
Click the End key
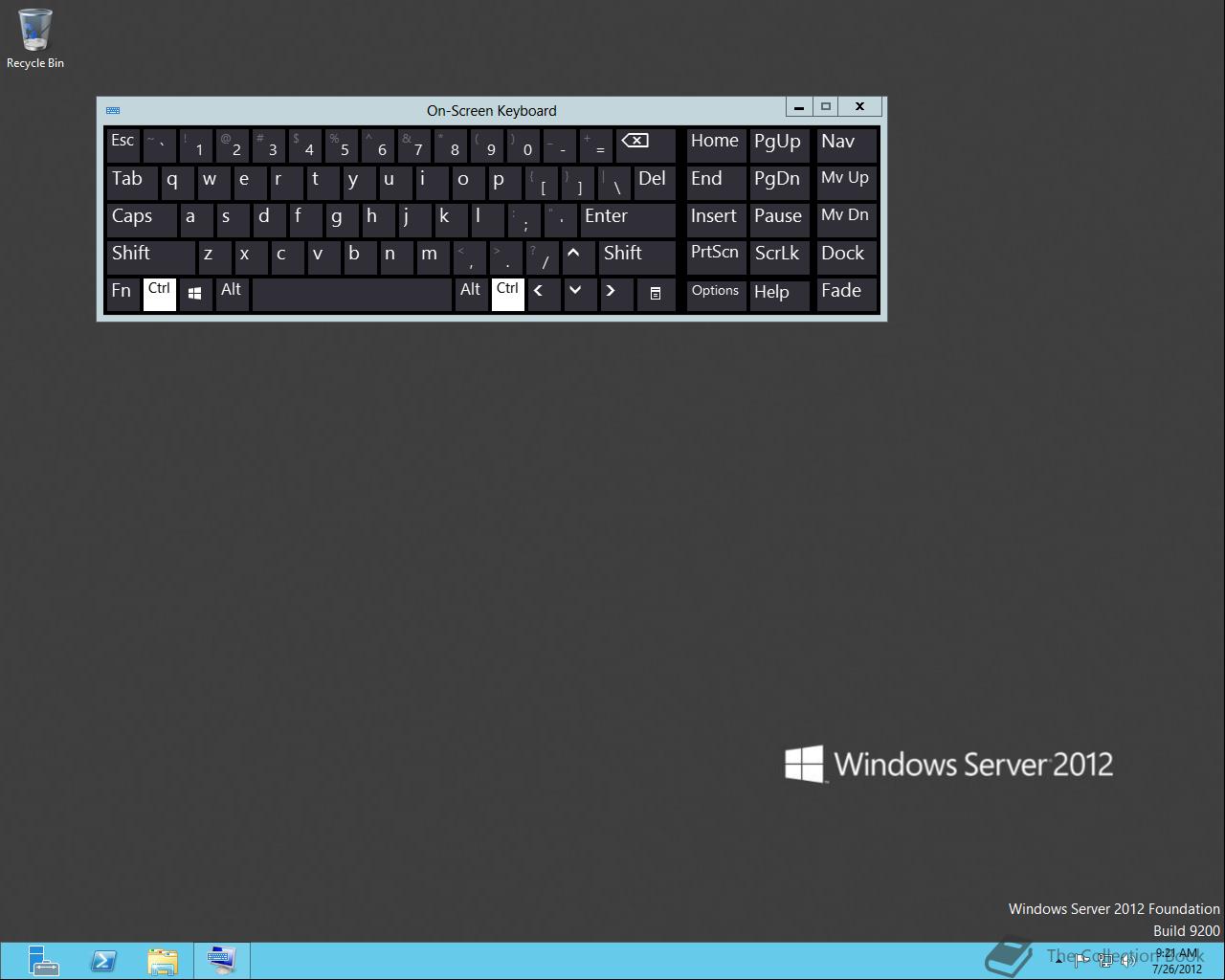(x=716, y=182)
